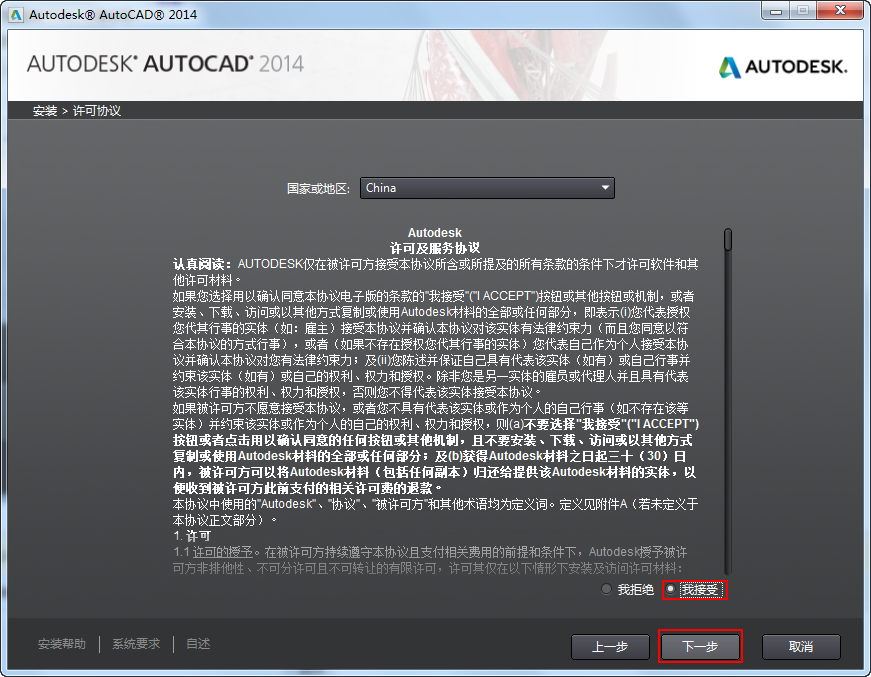Click the 上一步 button to go back
Viewport: 871px width, 677px height.
tap(610, 647)
